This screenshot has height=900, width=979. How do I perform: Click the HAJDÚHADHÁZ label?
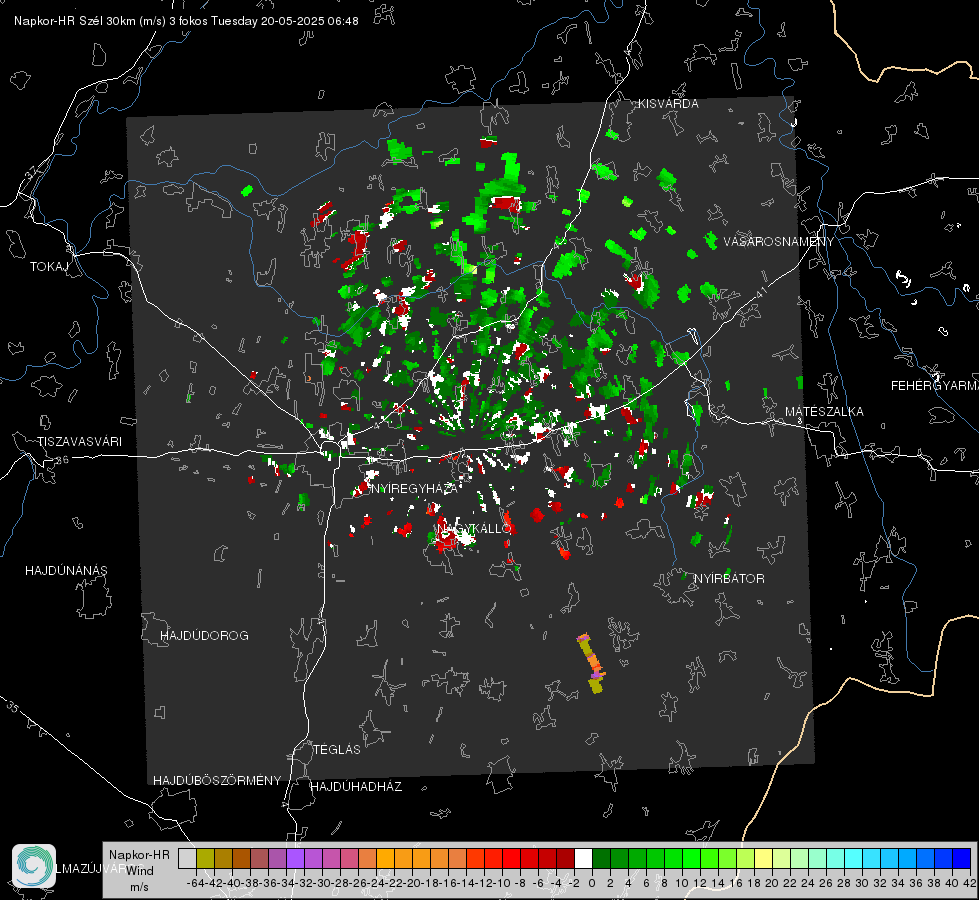pos(356,786)
